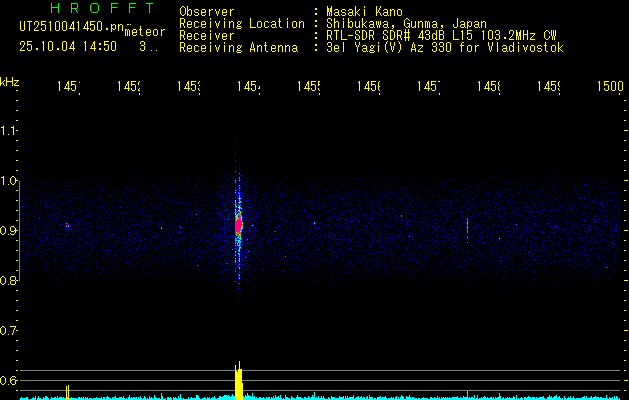
Task: Click the kHz axis unit label
Action: coord(10,81)
